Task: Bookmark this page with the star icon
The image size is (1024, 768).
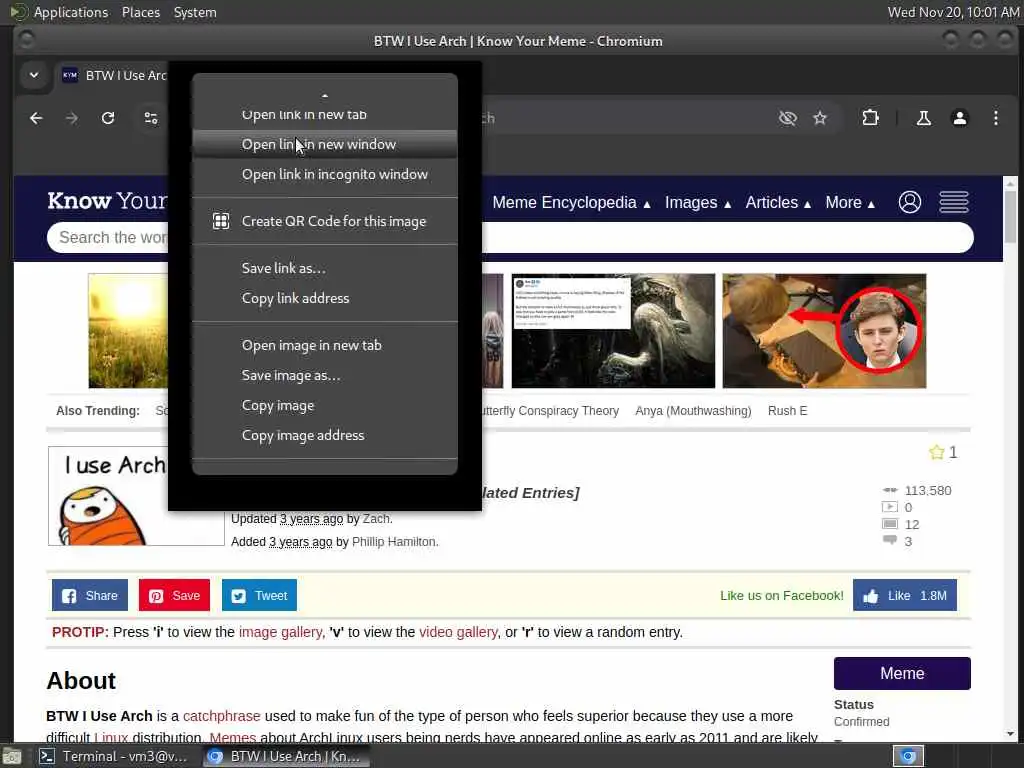Action: (820, 118)
